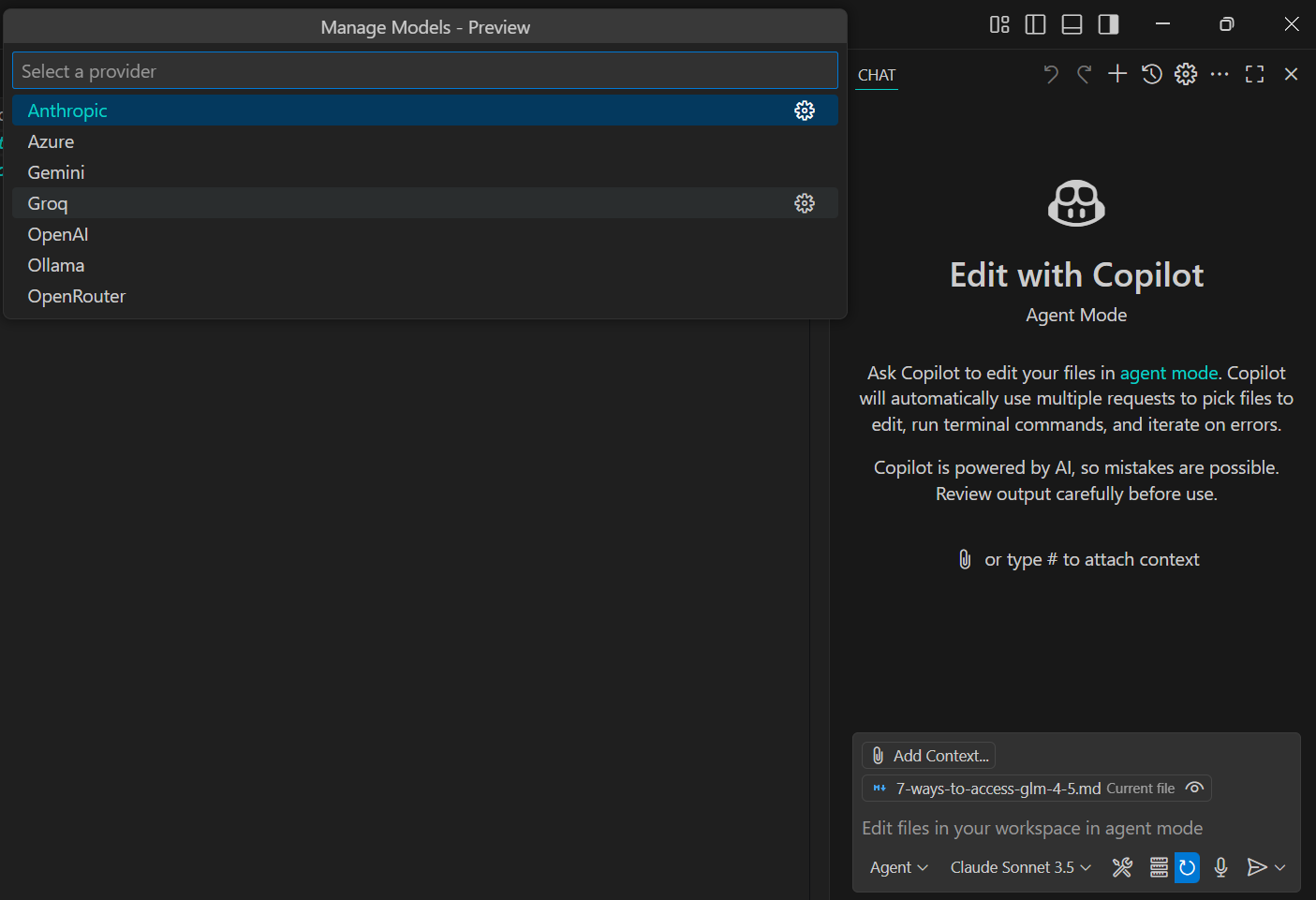1316x900 pixels.
Task: Click the attach paperclip near 'type # to attach'
Action: tap(965, 558)
